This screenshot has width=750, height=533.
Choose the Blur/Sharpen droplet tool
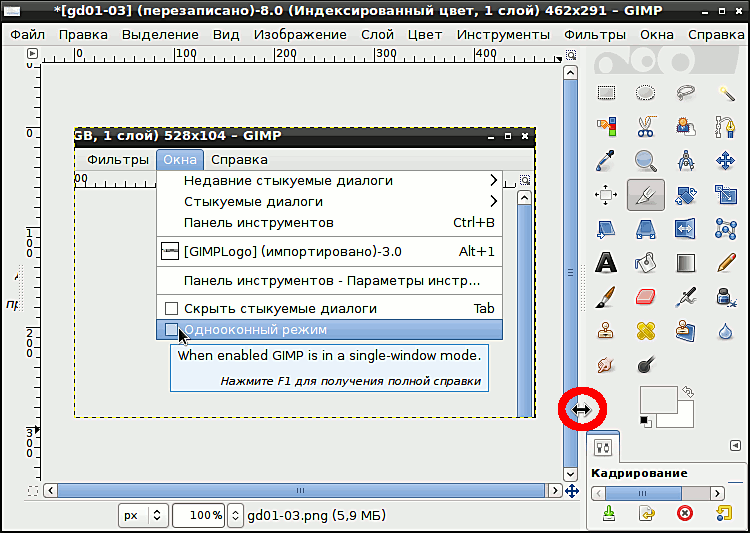click(x=726, y=331)
